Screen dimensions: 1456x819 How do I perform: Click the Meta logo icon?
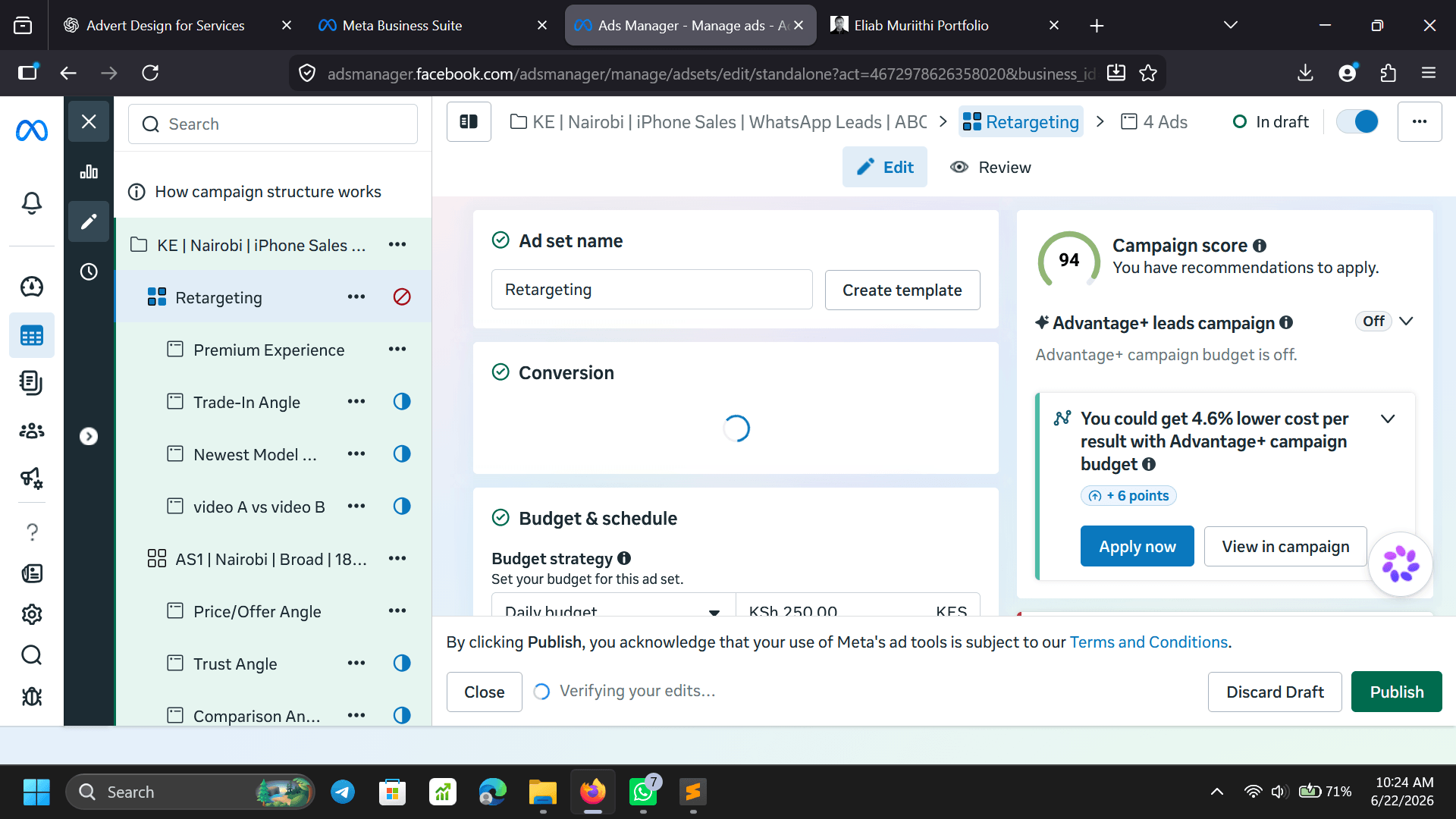[31, 130]
